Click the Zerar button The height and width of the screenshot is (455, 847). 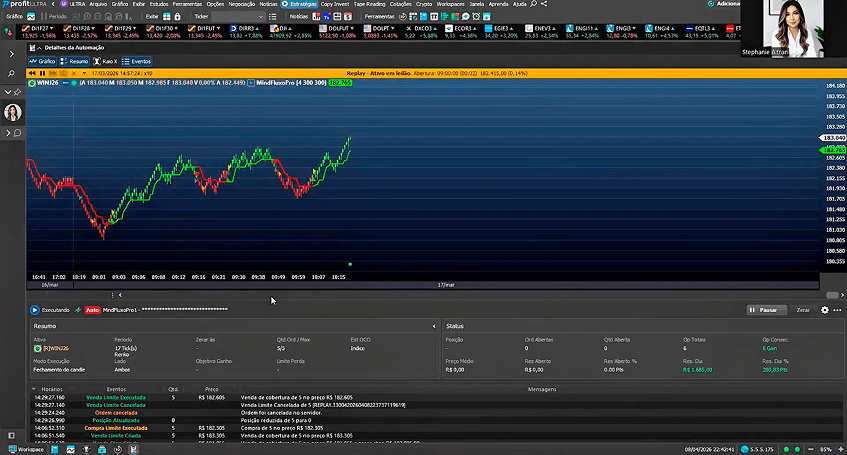pyautogui.click(x=803, y=310)
